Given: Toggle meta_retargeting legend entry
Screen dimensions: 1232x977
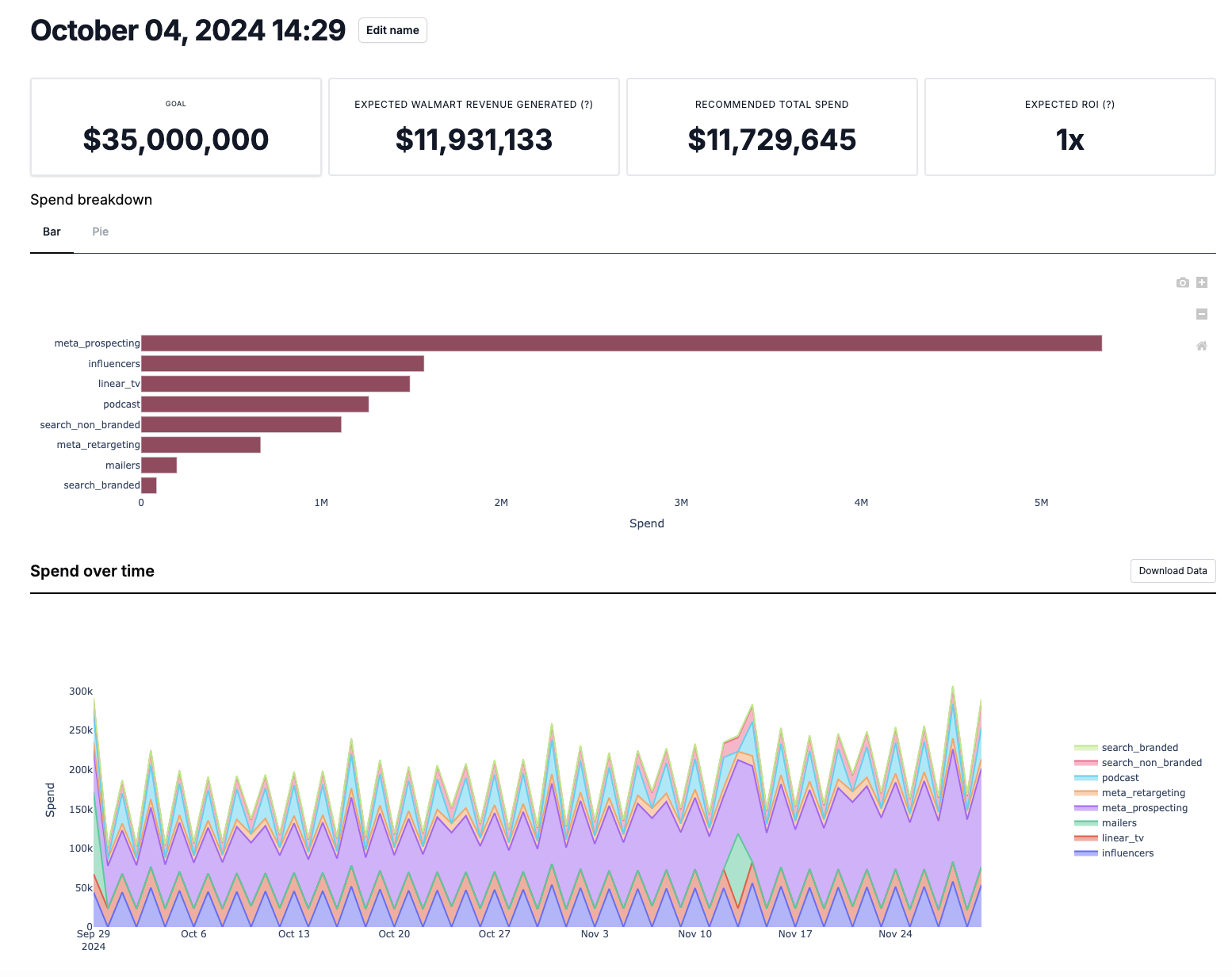Looking at the screenshot, I should 1143,793.
